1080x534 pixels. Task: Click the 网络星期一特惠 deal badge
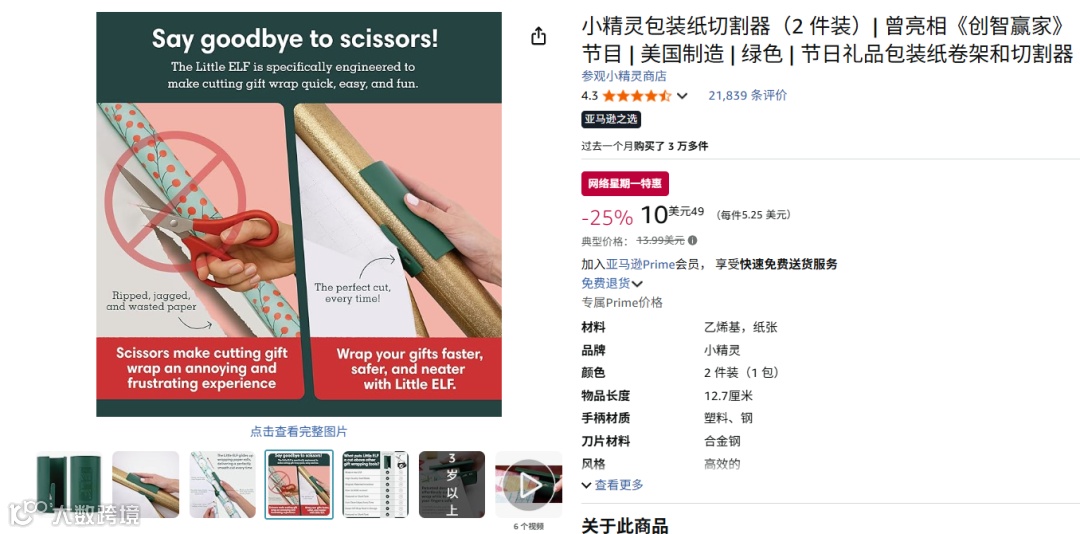(x=625, y=183)
